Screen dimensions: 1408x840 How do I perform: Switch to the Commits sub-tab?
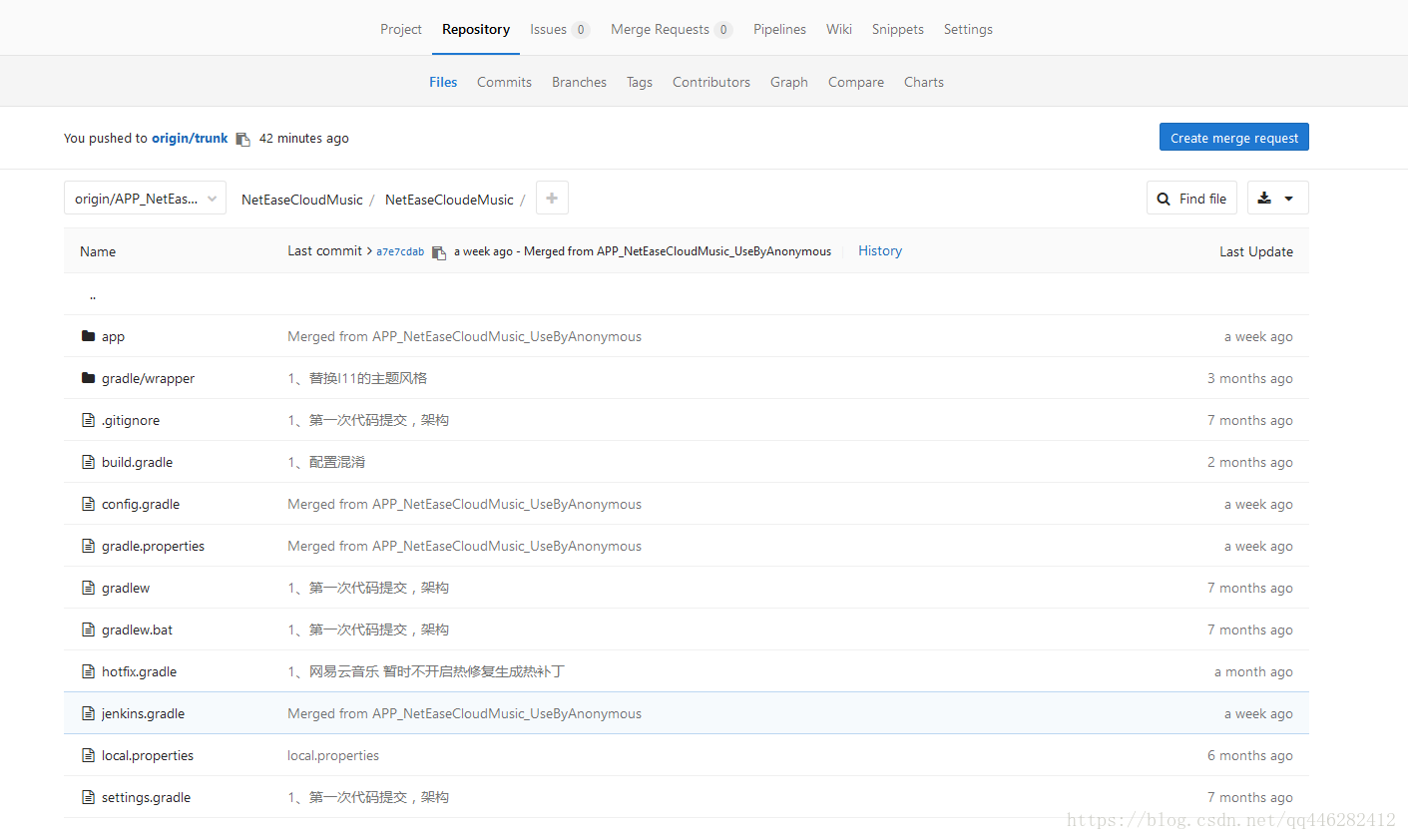click(x=504, y=82)
